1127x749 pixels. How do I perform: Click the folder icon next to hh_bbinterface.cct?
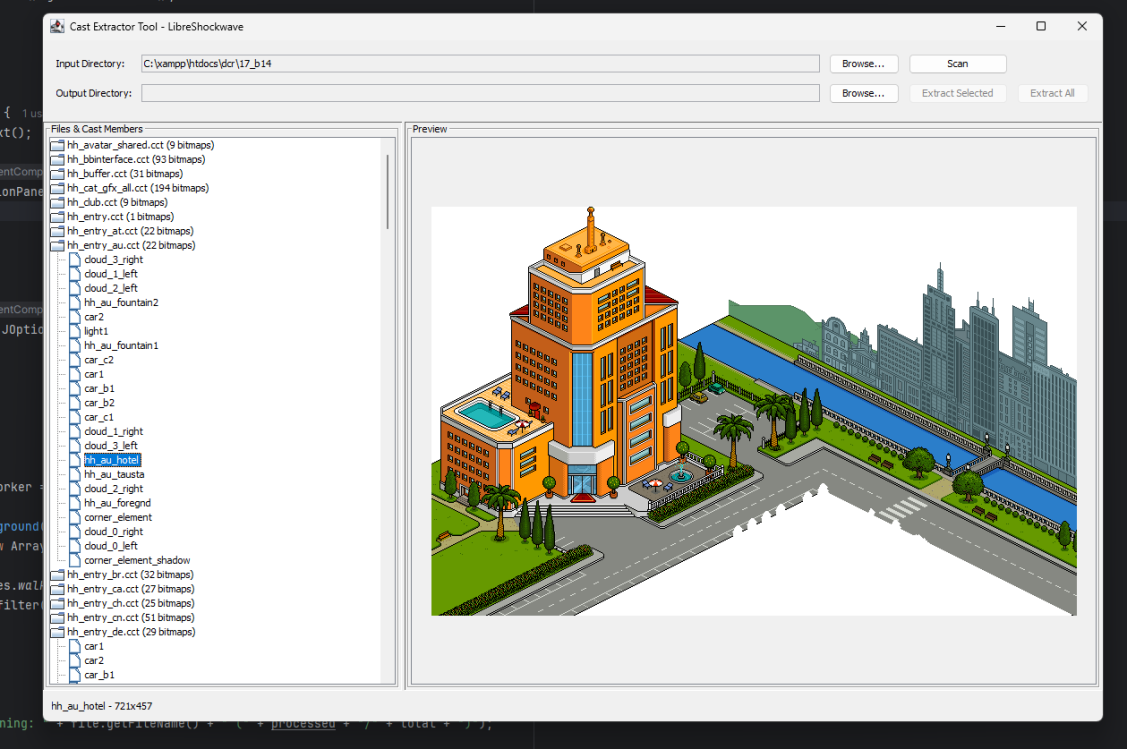57,159
